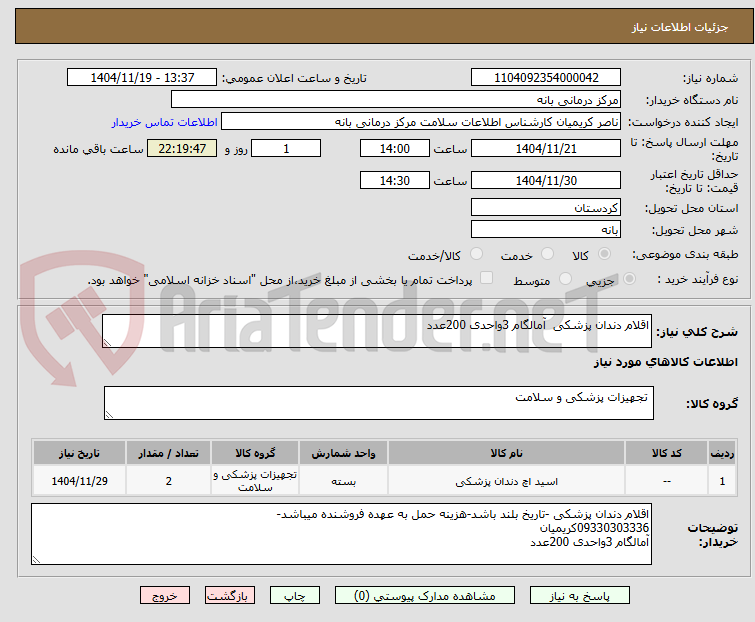Click the remaining time field 22:19:47
The width and height of the screenshot is (755, 622).
point(182,148)
